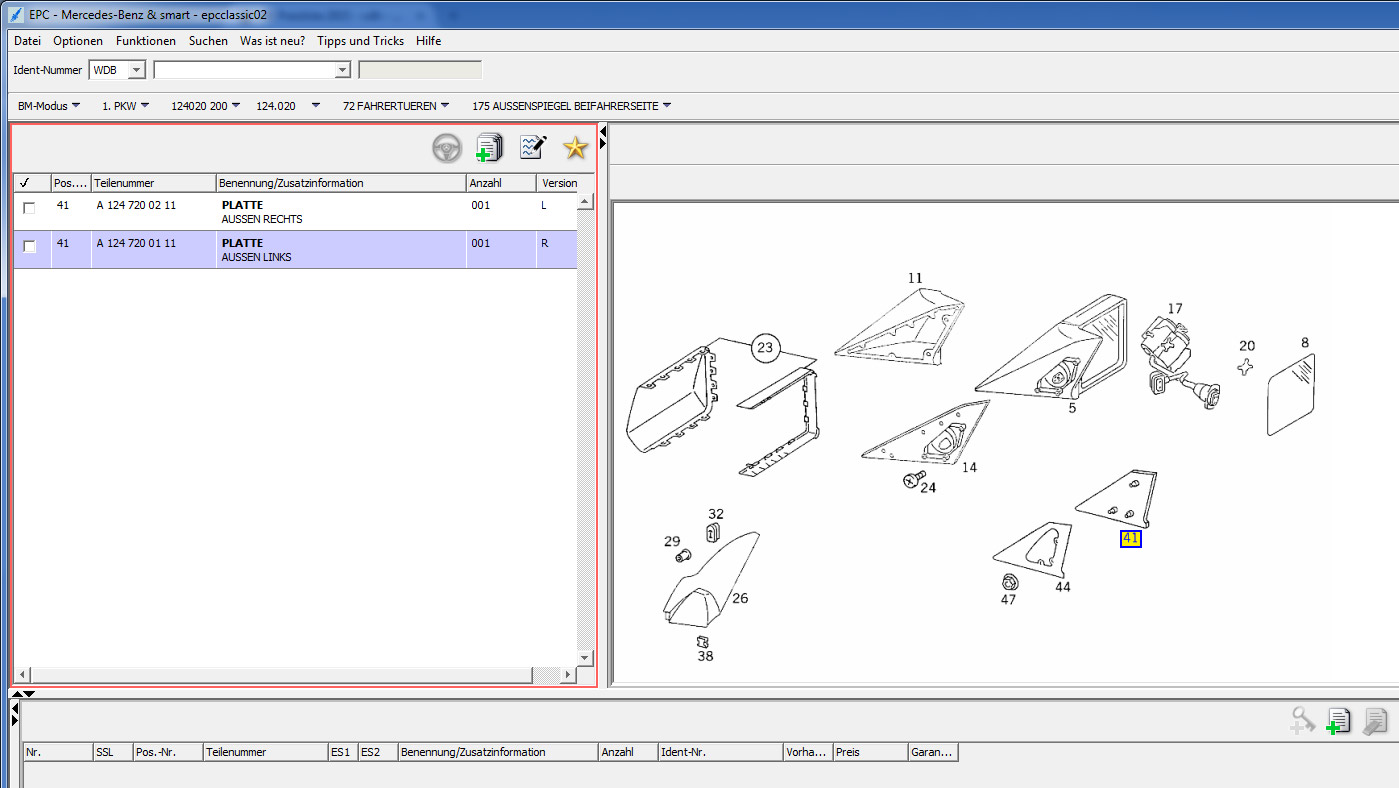The image size is (1399, 788).
Task: Click callout 29 in the diagram
Action: 672,541
